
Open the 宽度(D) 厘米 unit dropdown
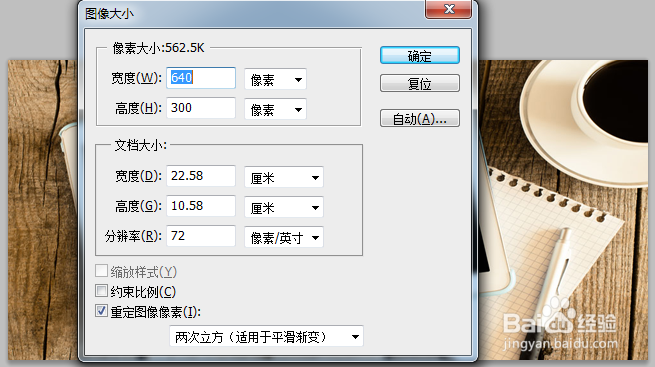pos(284,177)
